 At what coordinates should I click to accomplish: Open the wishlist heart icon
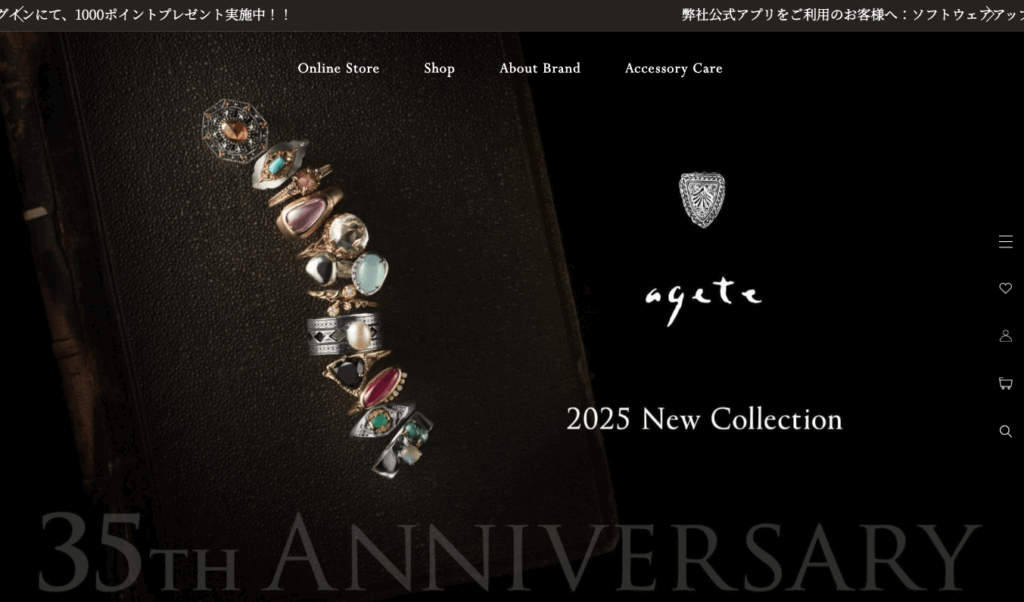(x=1006, y=288)
